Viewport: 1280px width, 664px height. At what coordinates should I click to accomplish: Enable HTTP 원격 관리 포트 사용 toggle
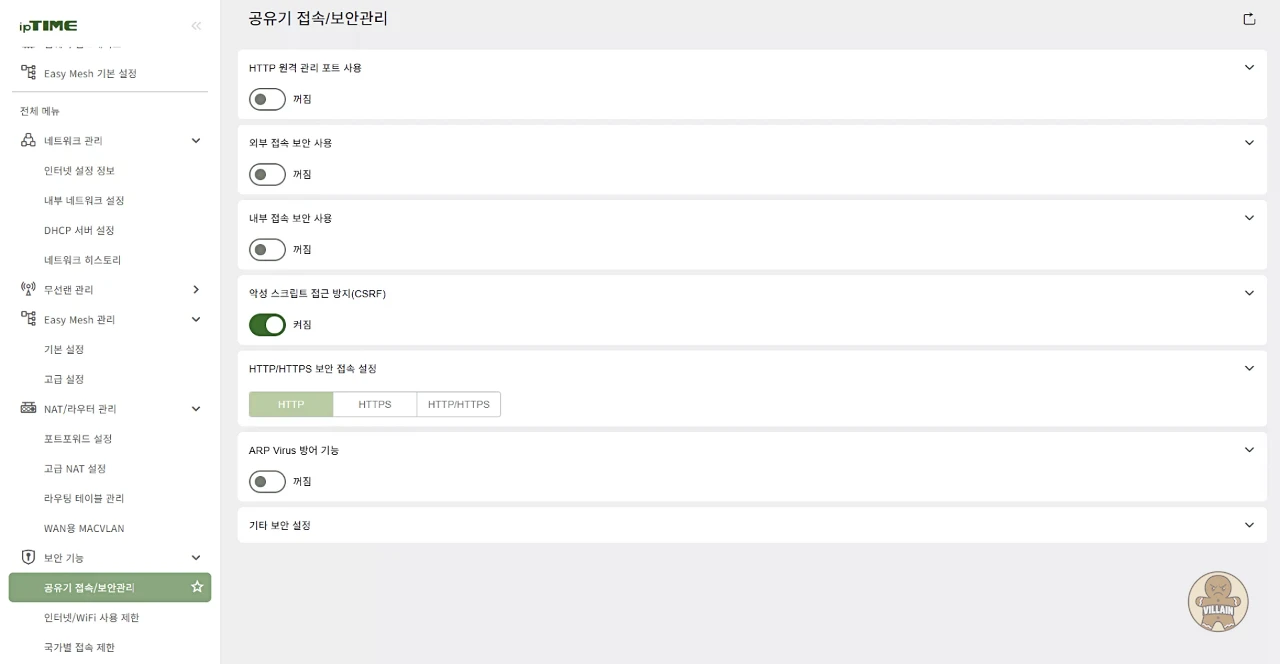[x=267, y=99]
